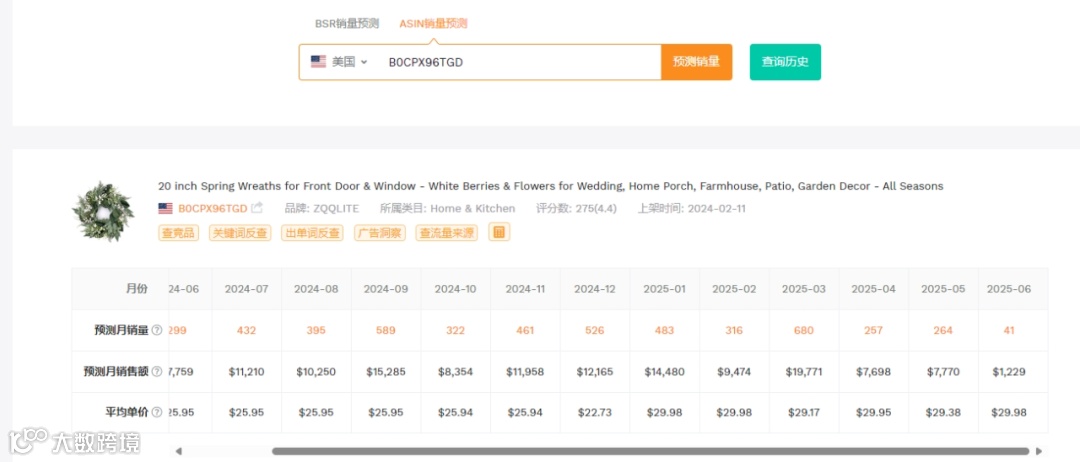Click the 2024-12 month column header
The width and height of the screenshot is (1080, 462).
(x=594, y=289)
